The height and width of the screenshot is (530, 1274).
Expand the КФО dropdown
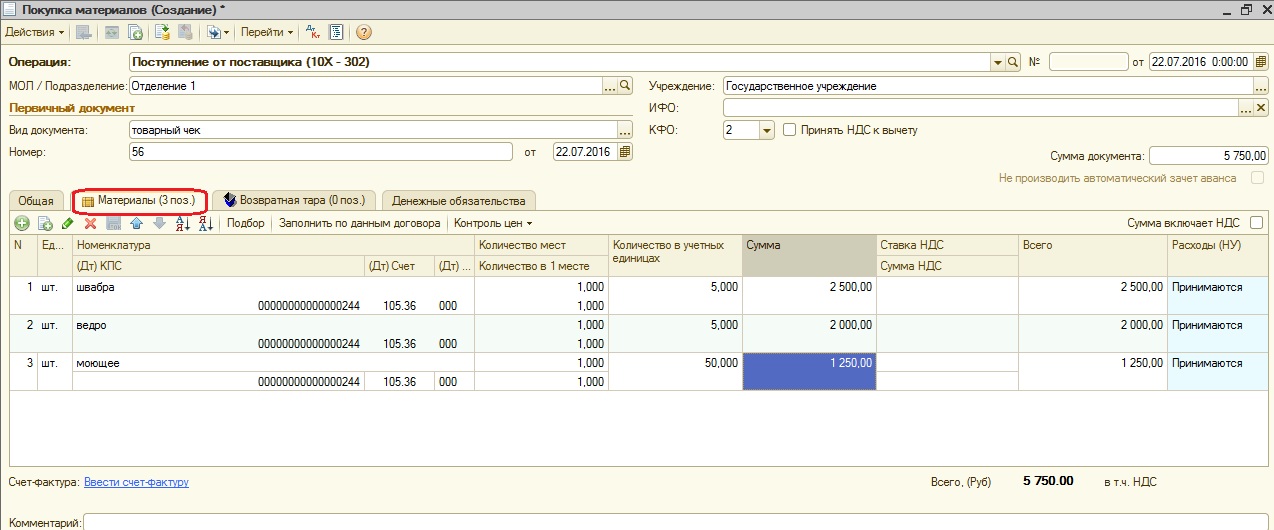point(767,130)
